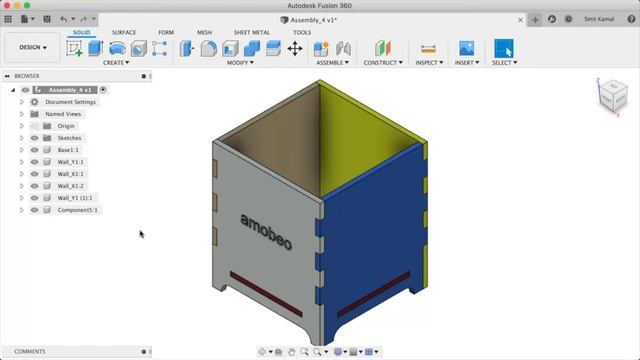Expand the Base1:1 node
Image resolution: width=640 pixels, height=360 pixels.
(x=22, y=150)
